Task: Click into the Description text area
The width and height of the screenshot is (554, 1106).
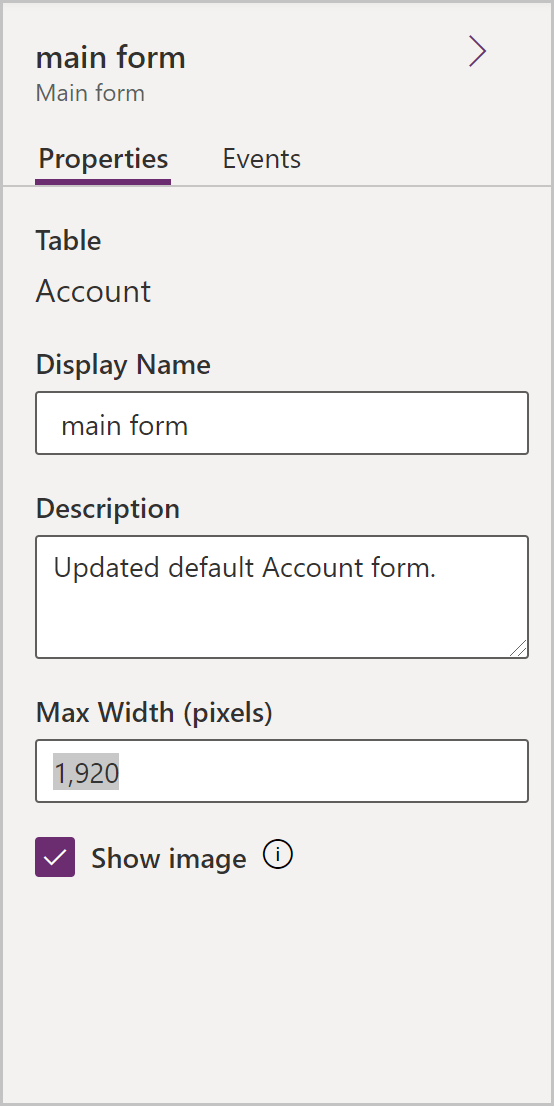Action: (x=282, y=597)
